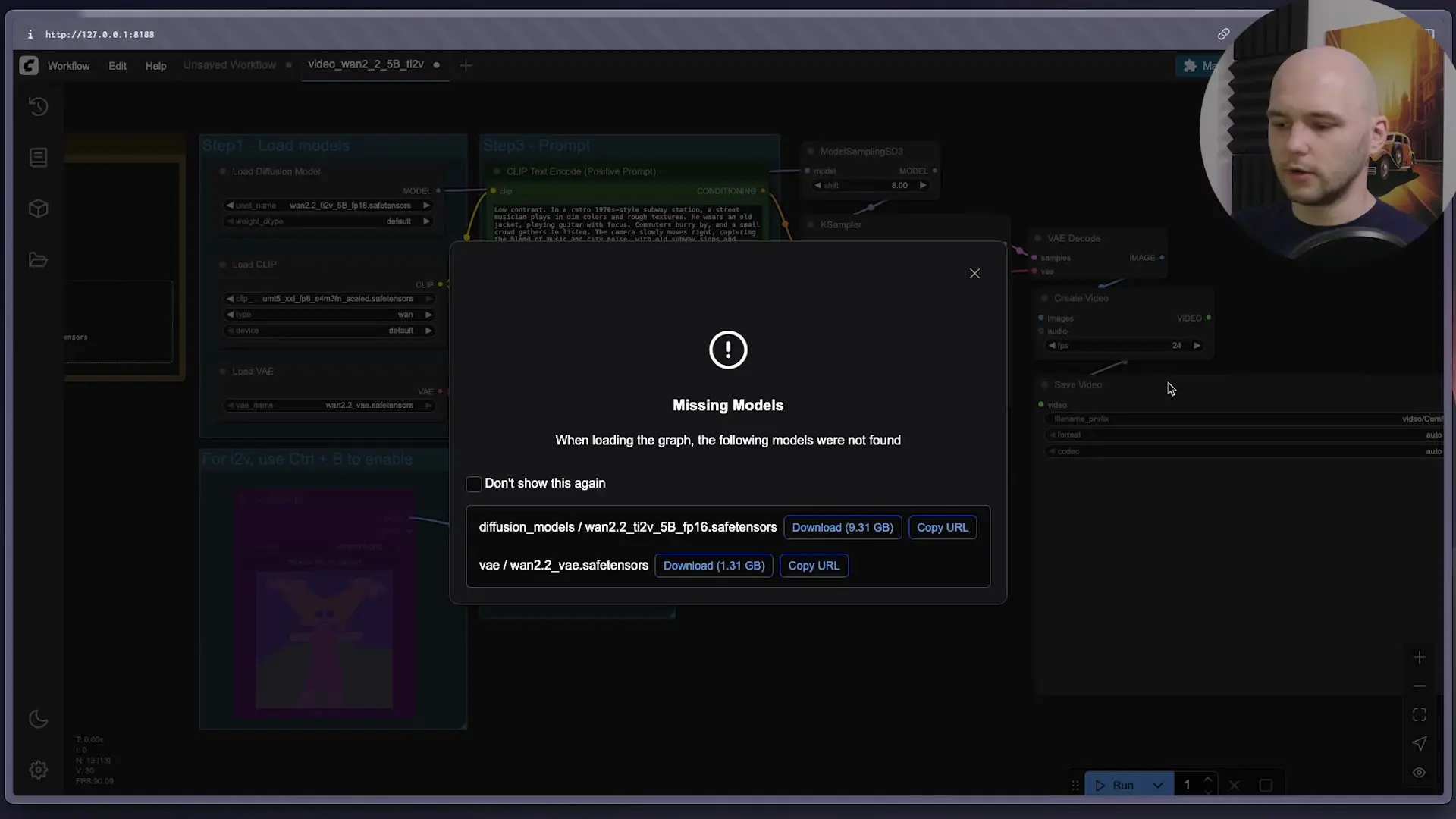Screen dimensions: 1456x819
Task: Copy URL for diffusion model
Action: click(943, 528)
